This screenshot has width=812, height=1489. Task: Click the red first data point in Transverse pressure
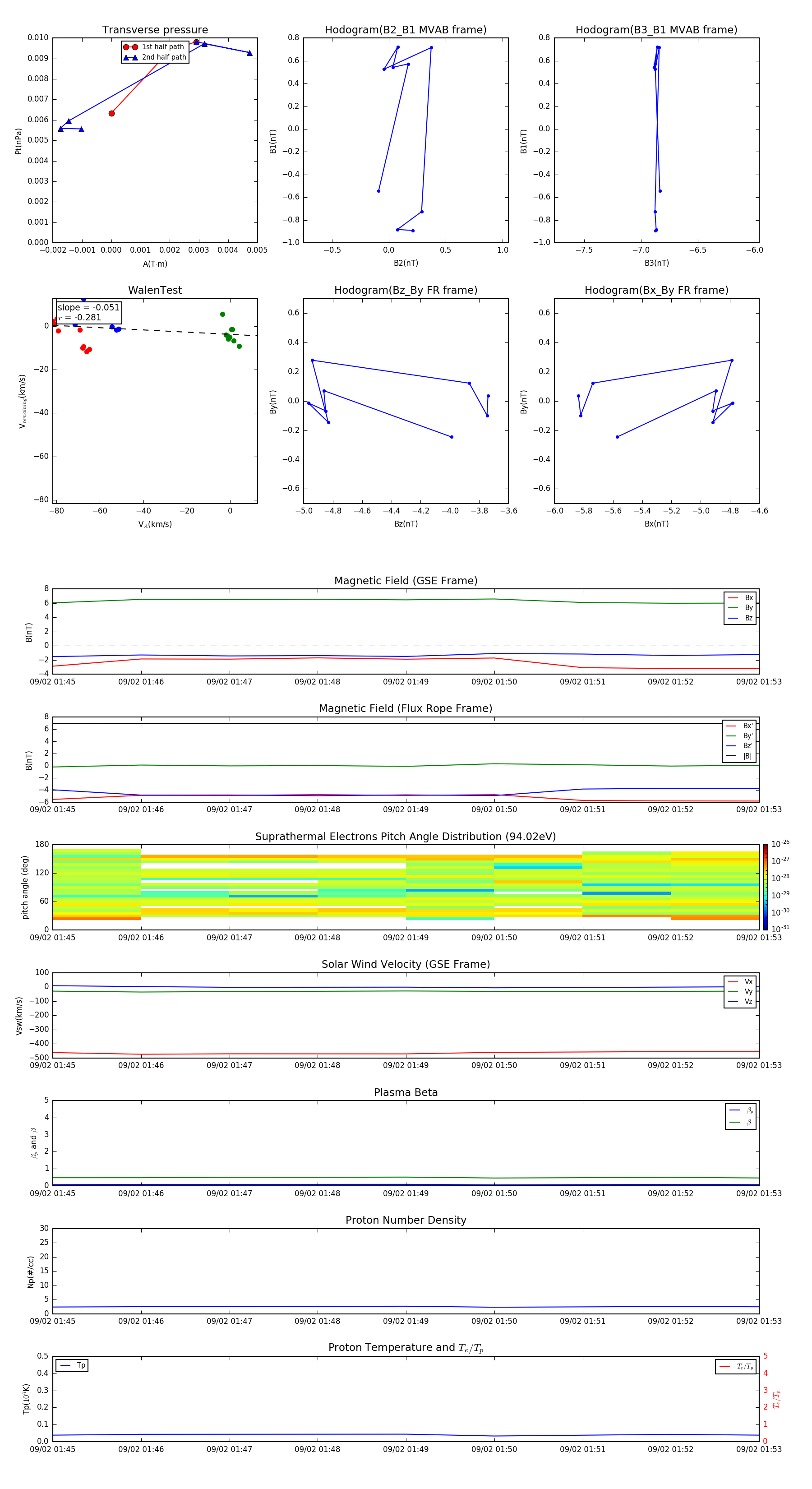111,113
